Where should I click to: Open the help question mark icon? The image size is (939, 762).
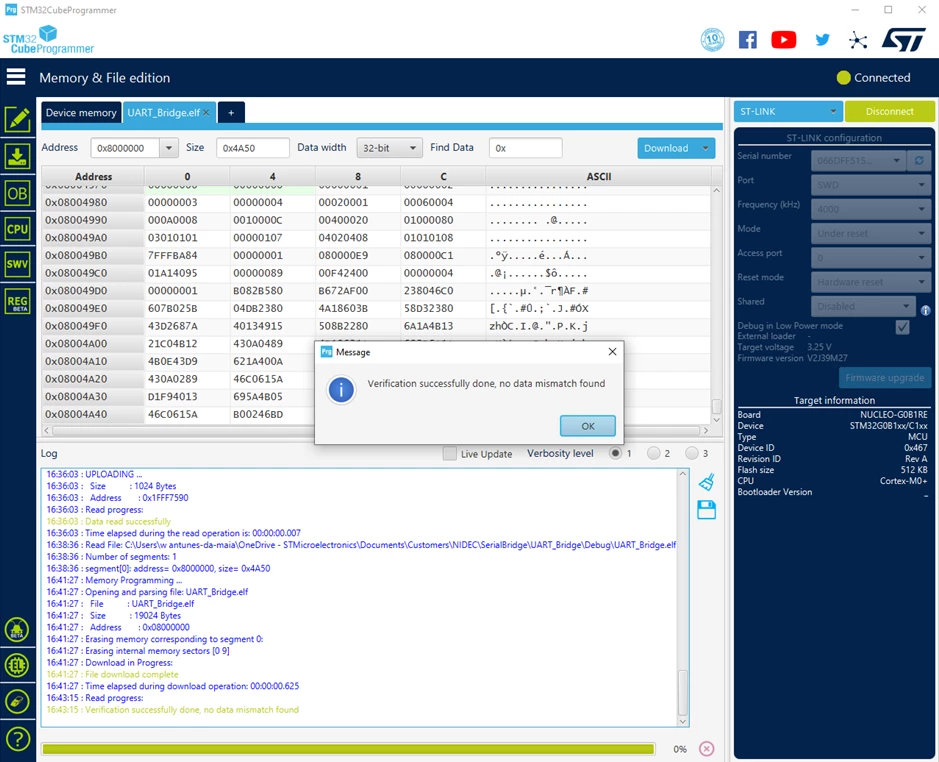17,739
